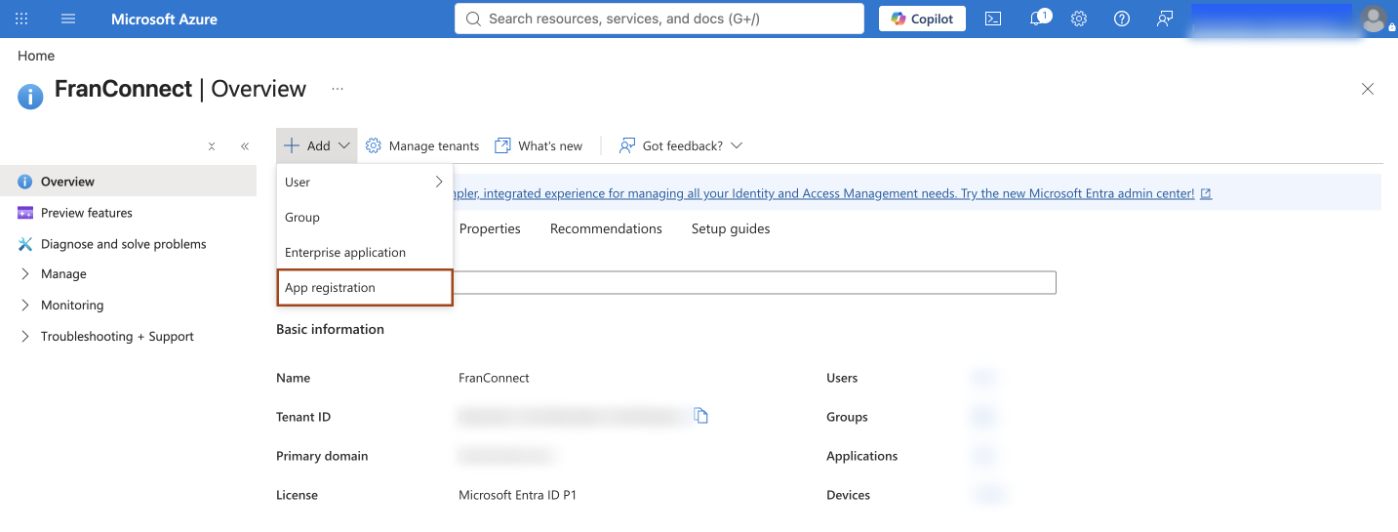Click the Applications count label
The width and height of the screenshot is (1398, 532).
click(862, 456)
